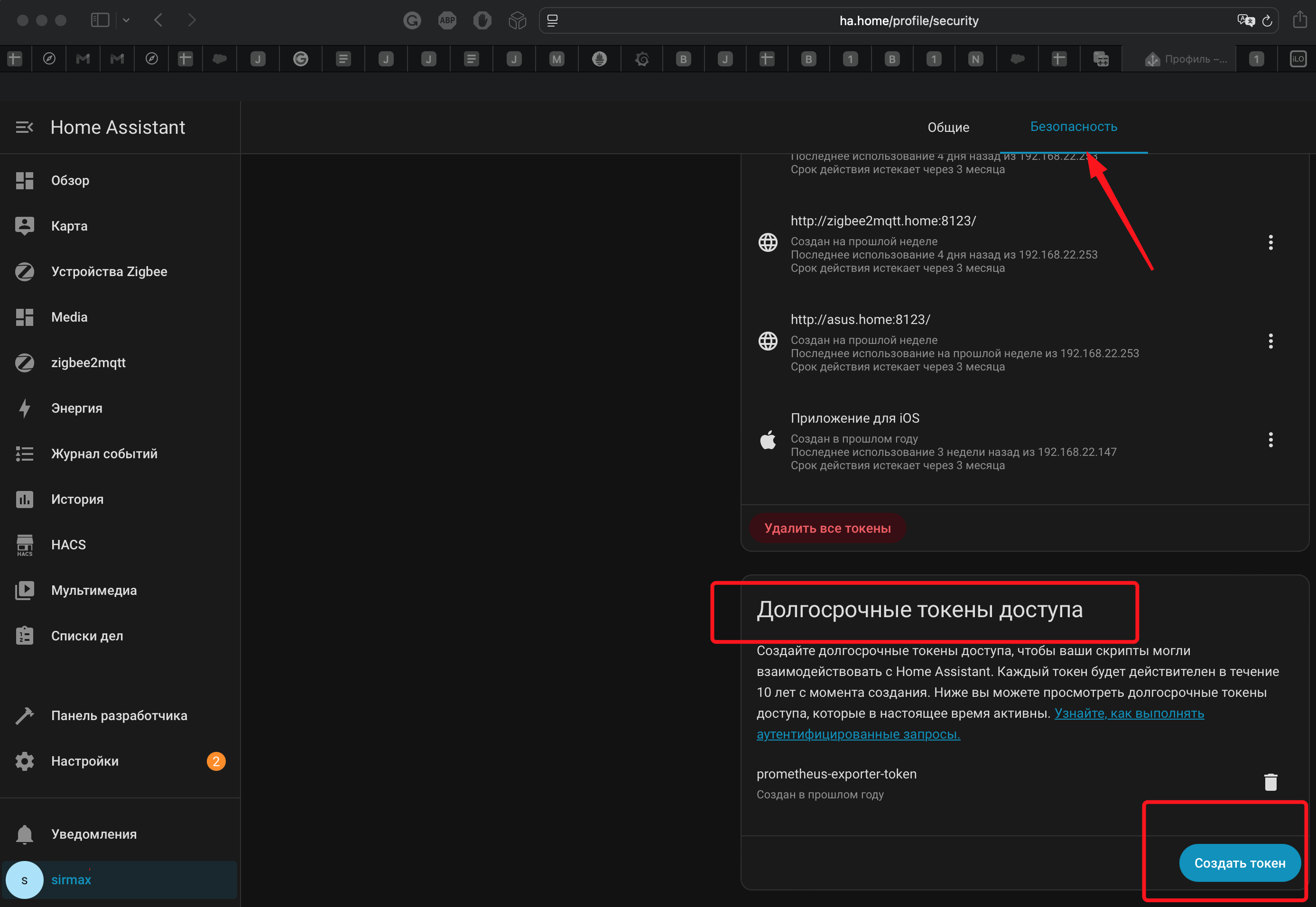Screen dimensions: 1316x907
Task: Open options menu for zigbee2mqtt.home token
Action: tap(1270, 243)
